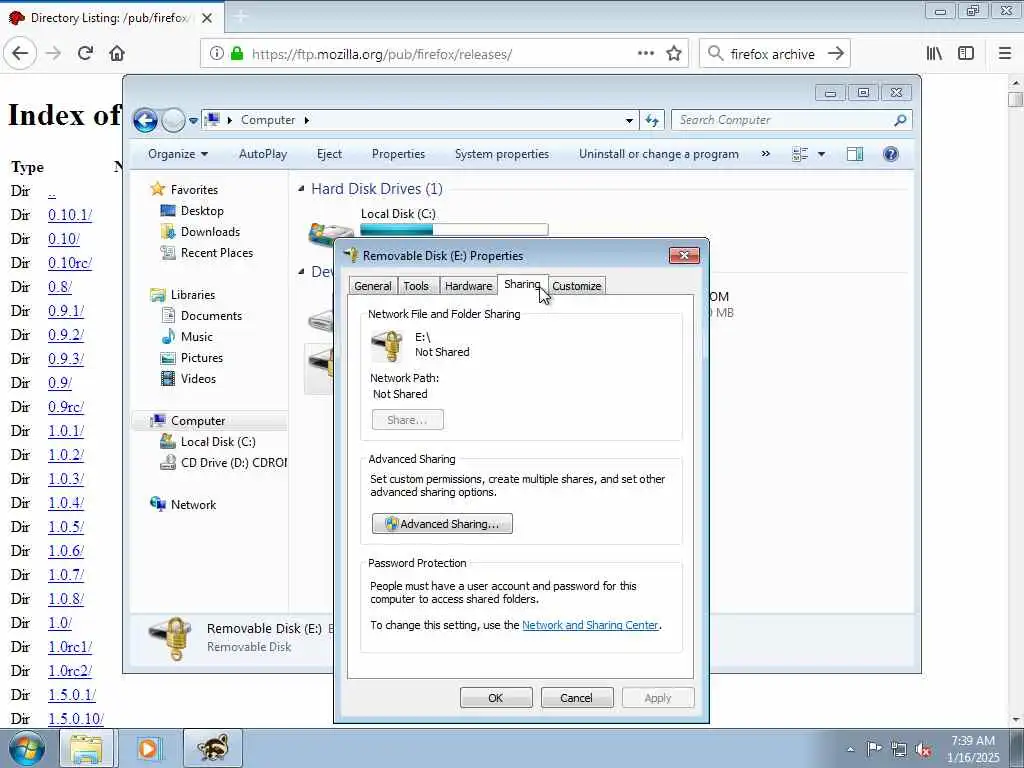The height and width of the screenshot is (768, 1024).
Task: Open Documents library in sidebar
Action: (x=201, y=316)
